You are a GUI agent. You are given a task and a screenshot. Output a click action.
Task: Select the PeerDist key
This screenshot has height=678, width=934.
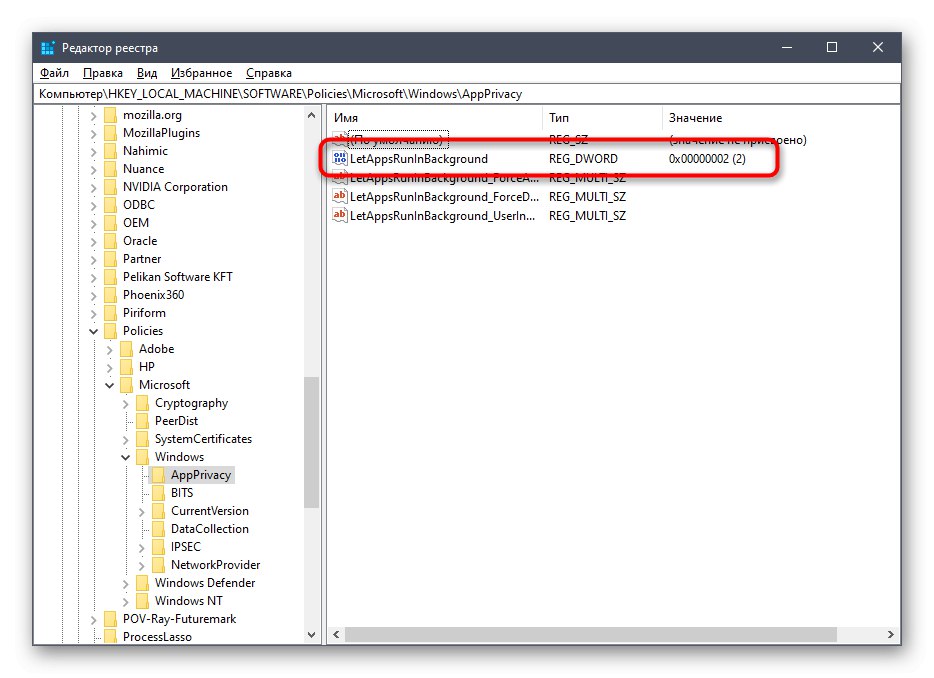point(176,421)
